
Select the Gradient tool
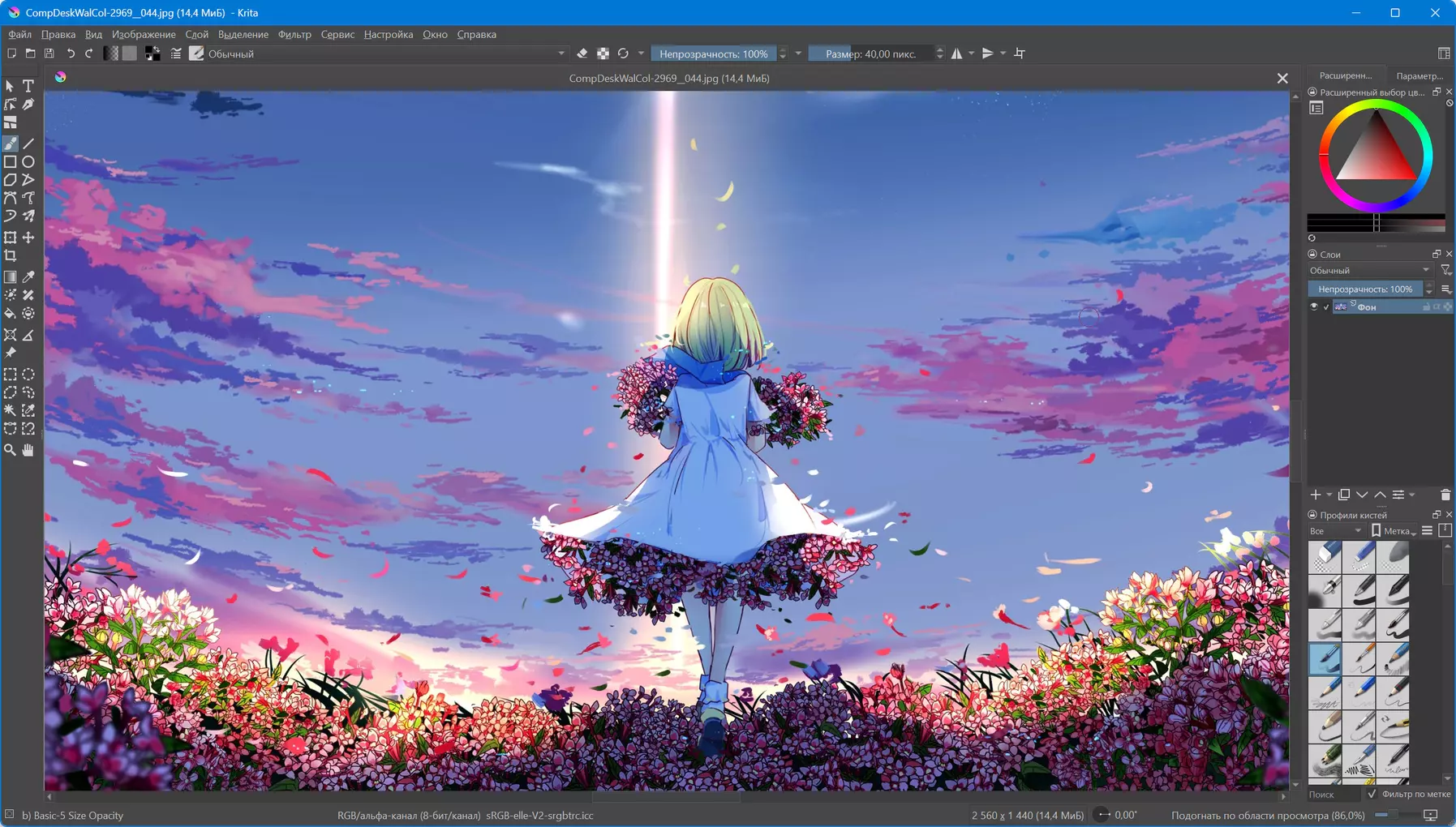[x=10, y=277]
